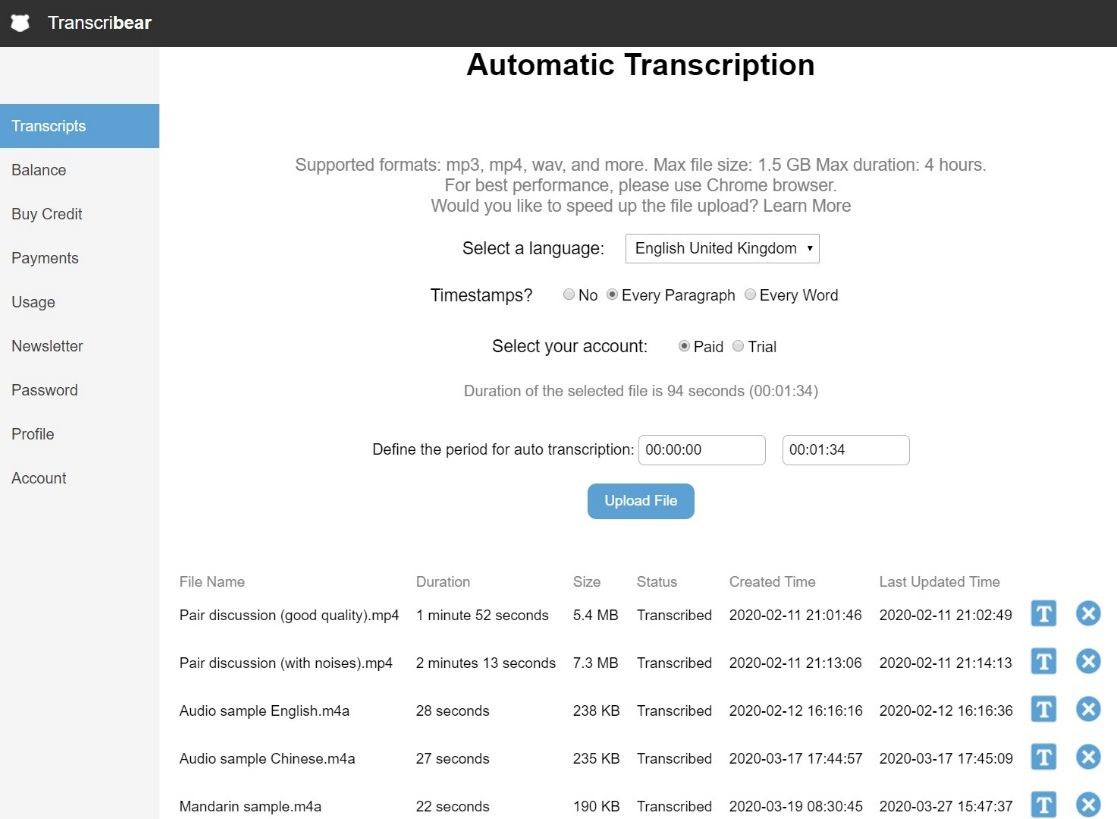
Task: Click the Transcribear bear logo icon
Action: 20,23
